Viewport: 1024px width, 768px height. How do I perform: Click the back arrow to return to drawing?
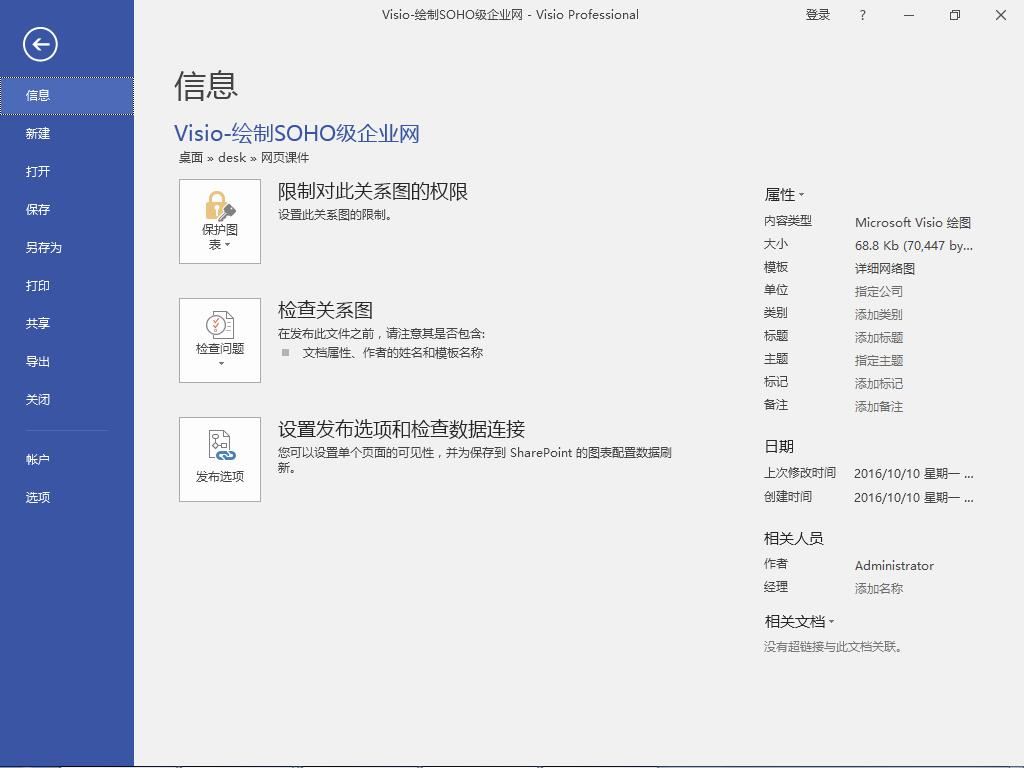coord(40,44)
